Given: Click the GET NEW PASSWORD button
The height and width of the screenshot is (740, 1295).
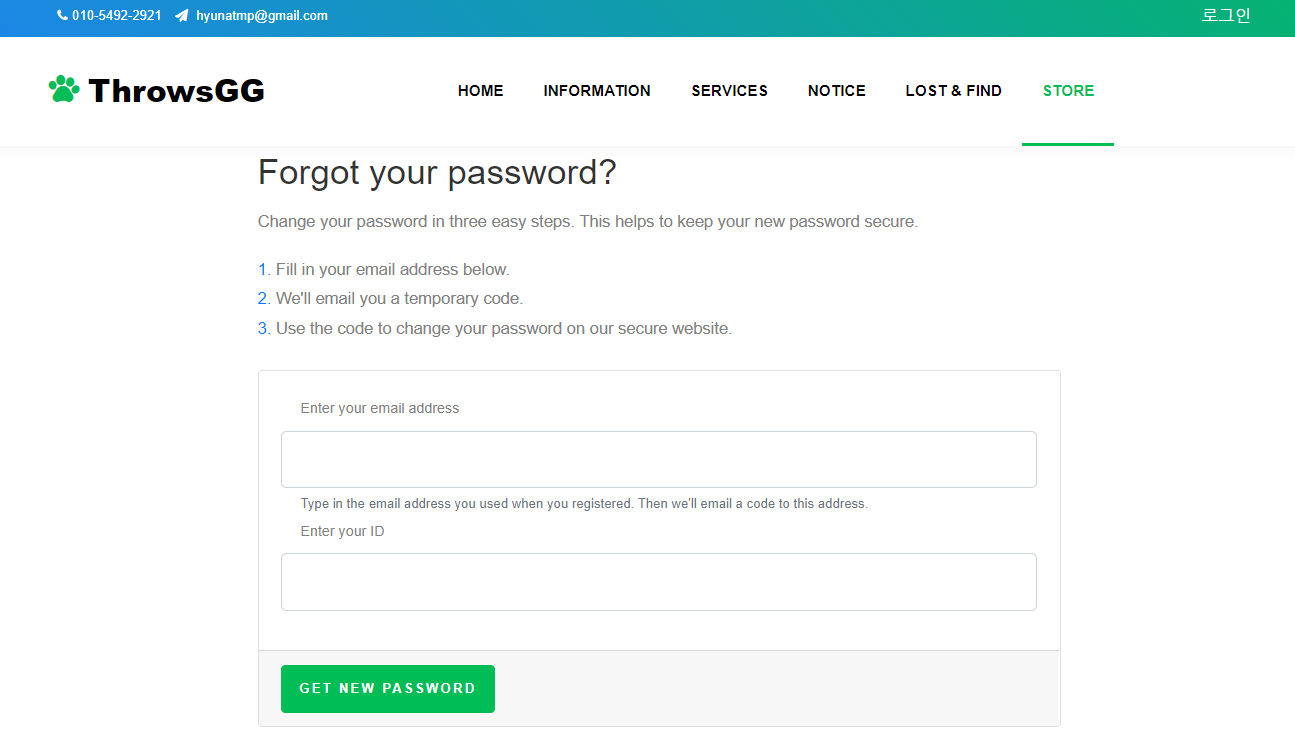Looking at the screenshot, I should (x=388, y=689).
